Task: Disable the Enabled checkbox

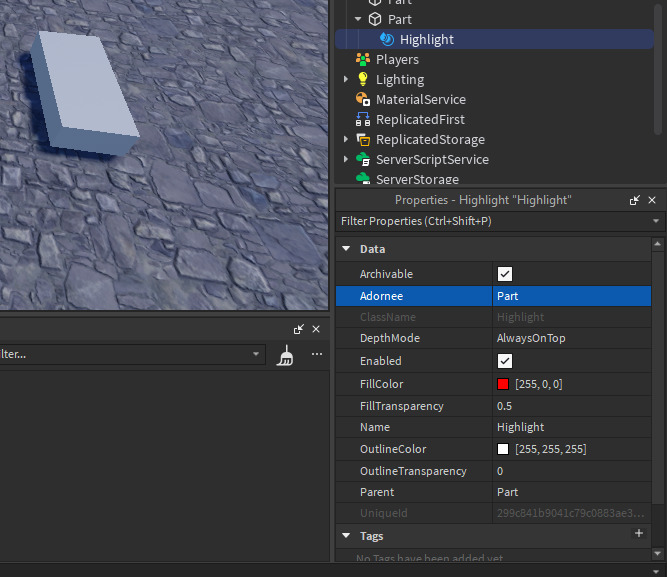Action: 505,361
